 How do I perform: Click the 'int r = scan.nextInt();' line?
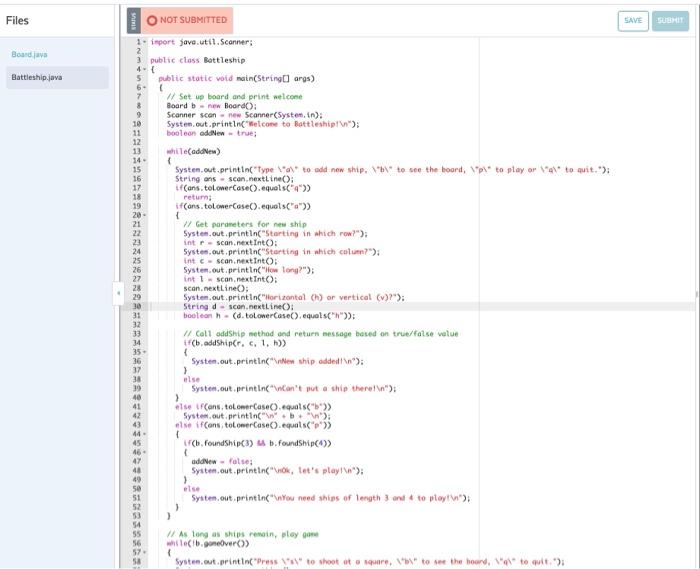pos(230,242)
